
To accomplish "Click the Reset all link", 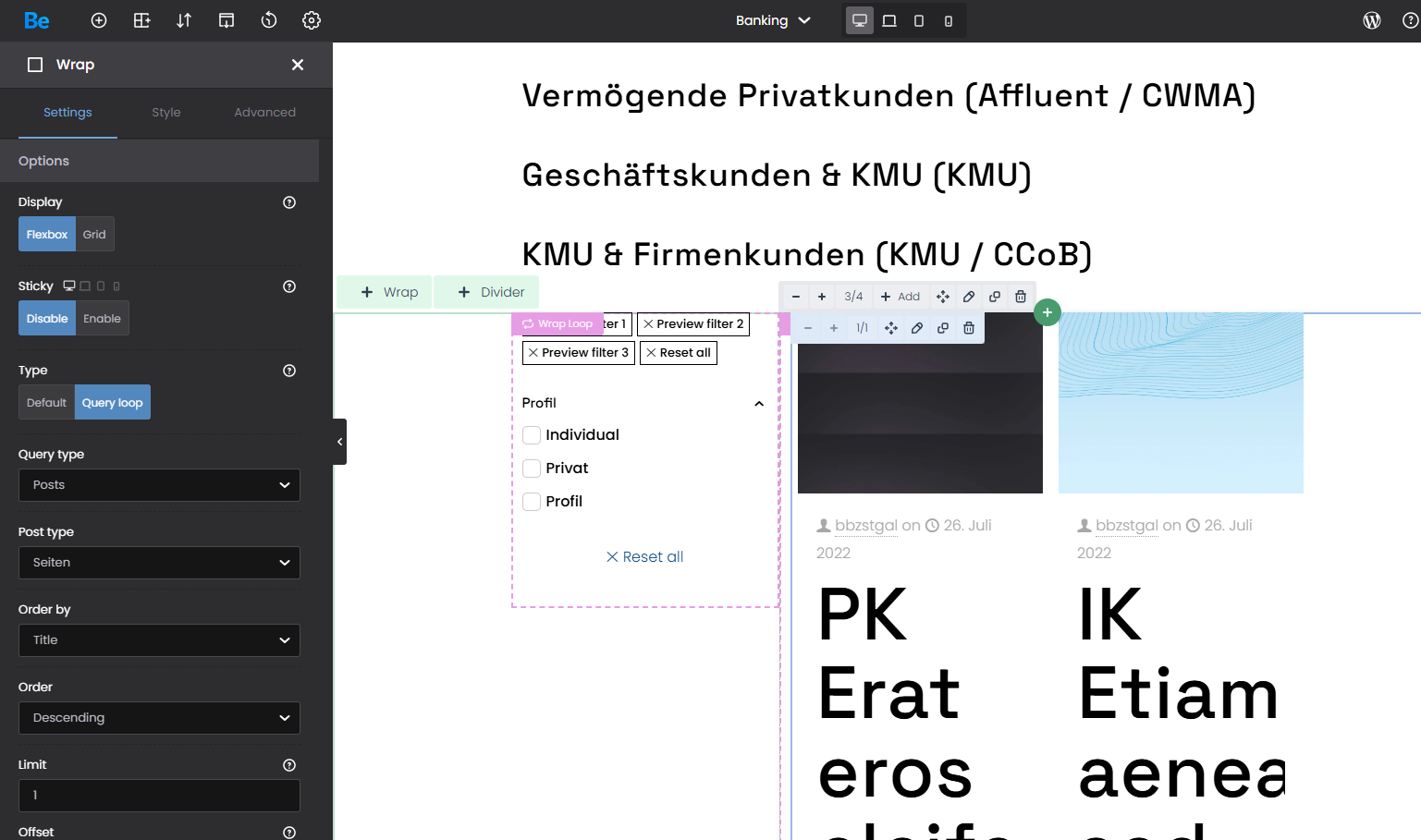I will [645, 557].
